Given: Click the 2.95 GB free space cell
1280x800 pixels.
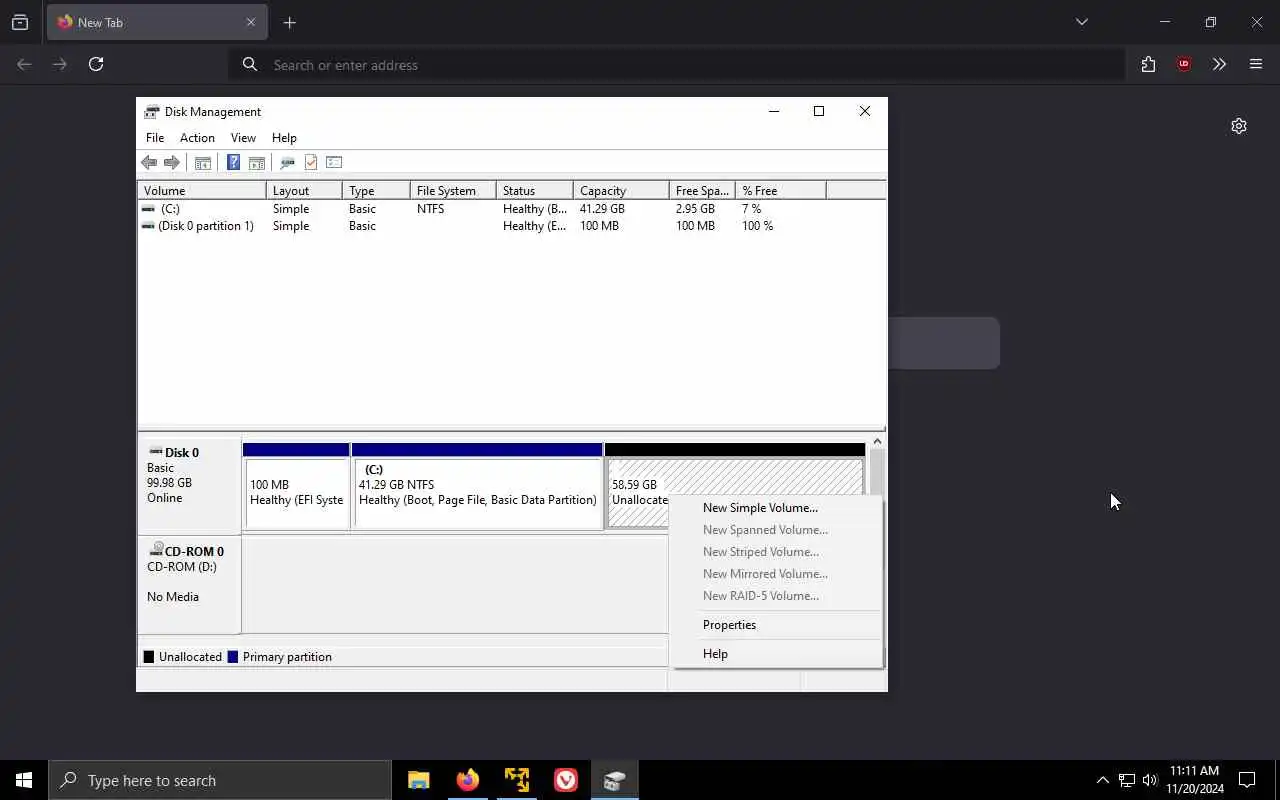Looking at the screenshot, I should pyautogui.click(x=695, y=209).
